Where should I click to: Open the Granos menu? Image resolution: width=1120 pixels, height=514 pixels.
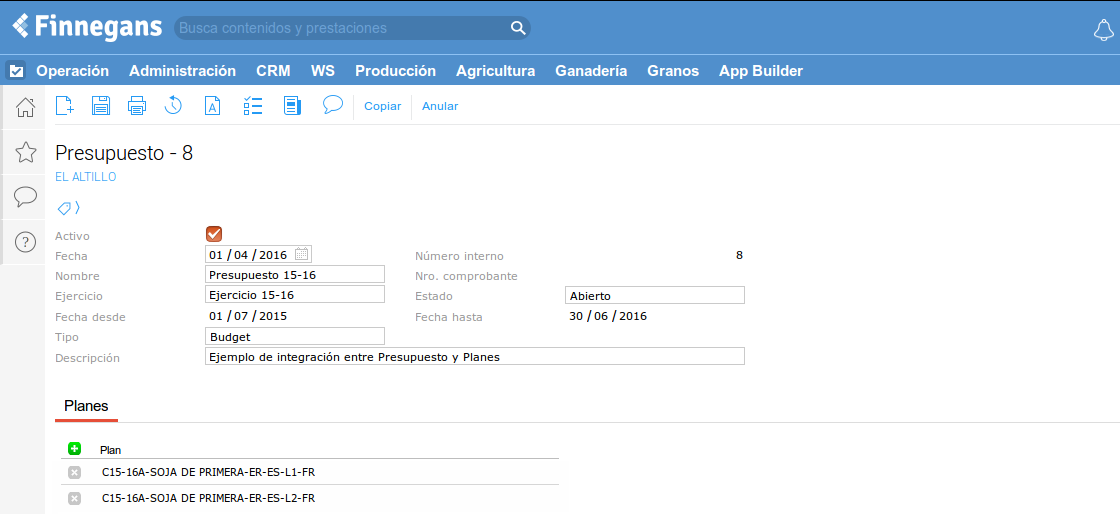pyautogui.click(x=673, y=71)
